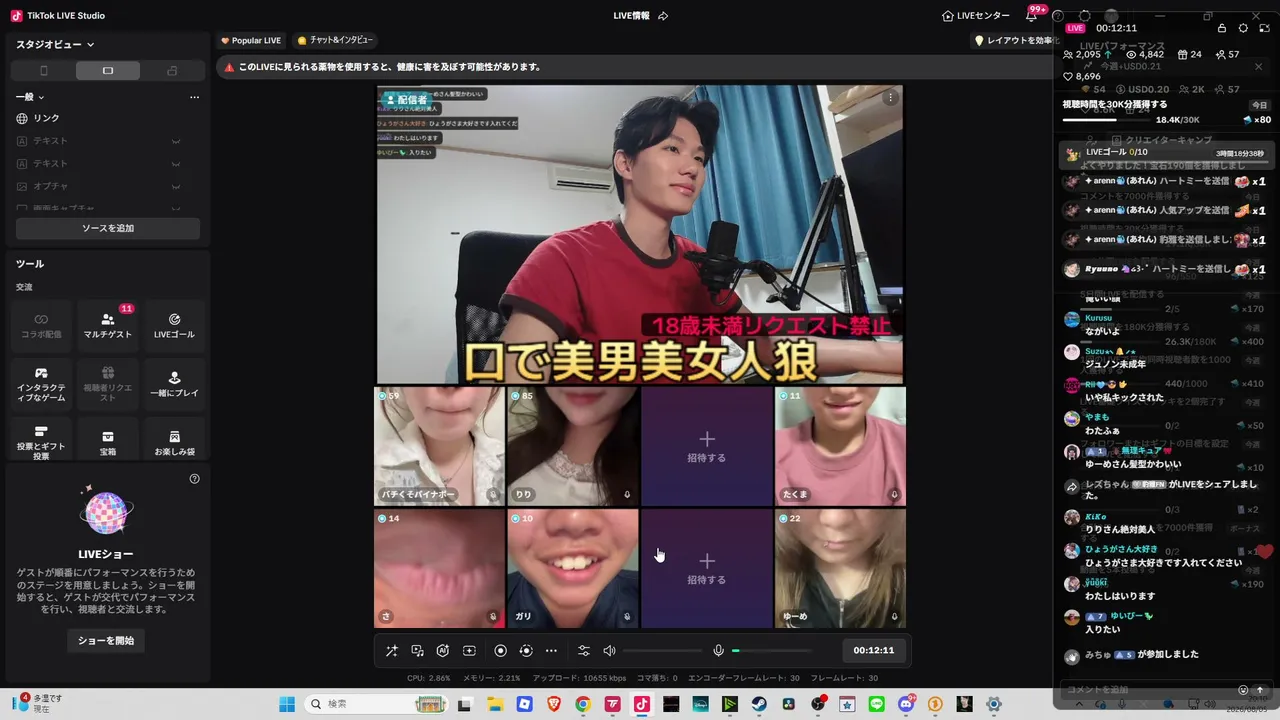The height and width of the screenshot is (720, 1280).
Task: Adjust the speaker volume slider
Action: pyautogui.click(x=662, y=651)
